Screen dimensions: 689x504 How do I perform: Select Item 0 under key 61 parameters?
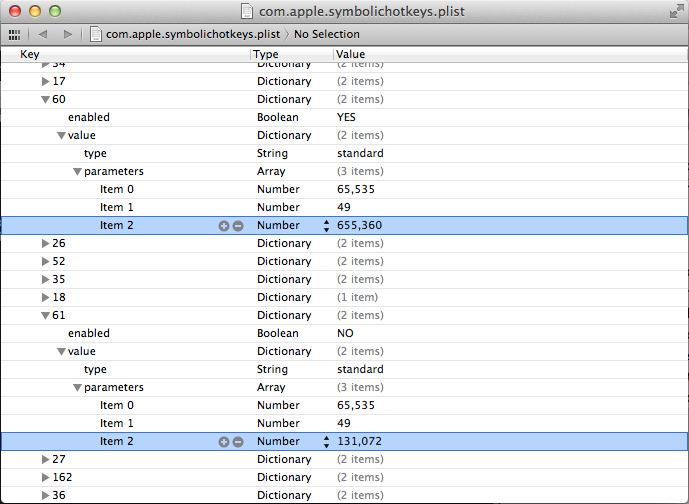[x=344, y=406]
